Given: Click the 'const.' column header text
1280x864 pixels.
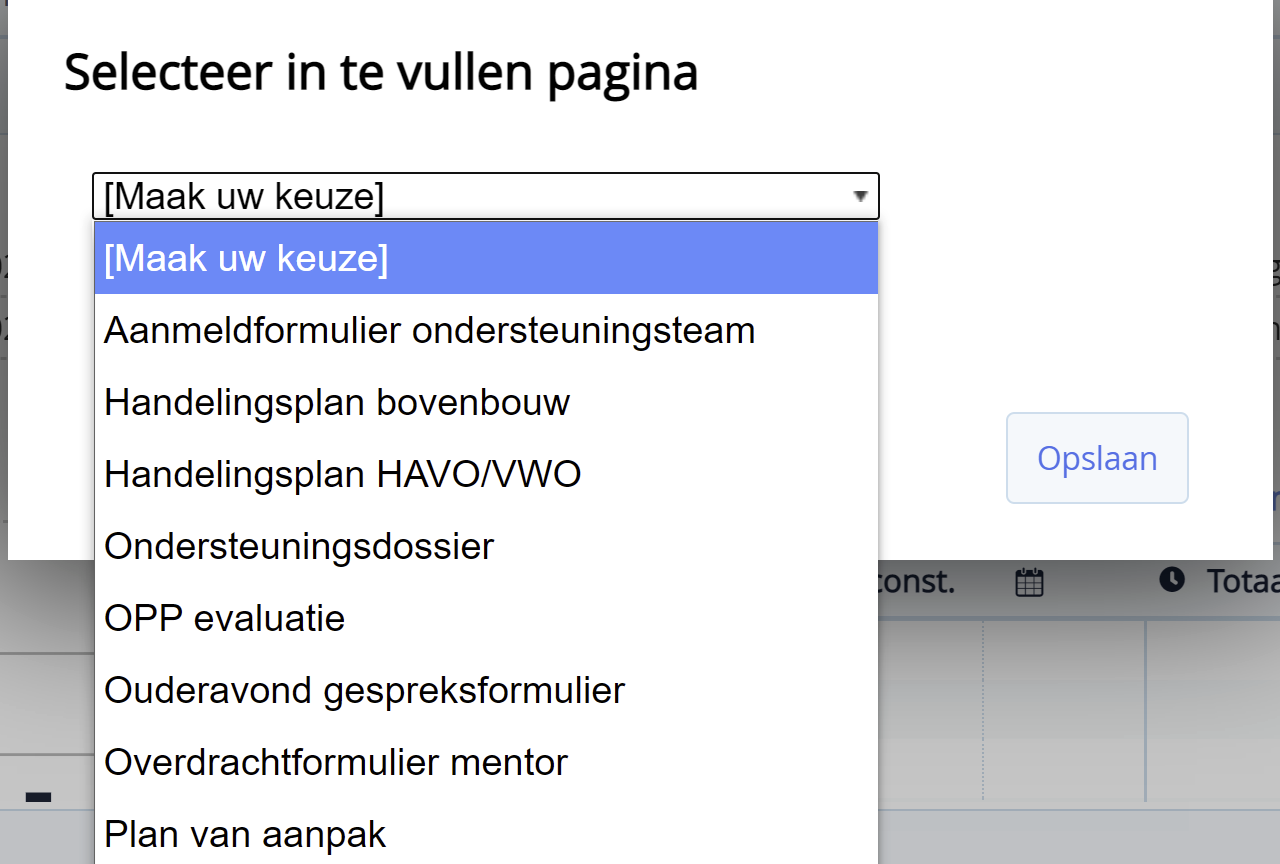Looking at the screenshot, I should [916, 581].
